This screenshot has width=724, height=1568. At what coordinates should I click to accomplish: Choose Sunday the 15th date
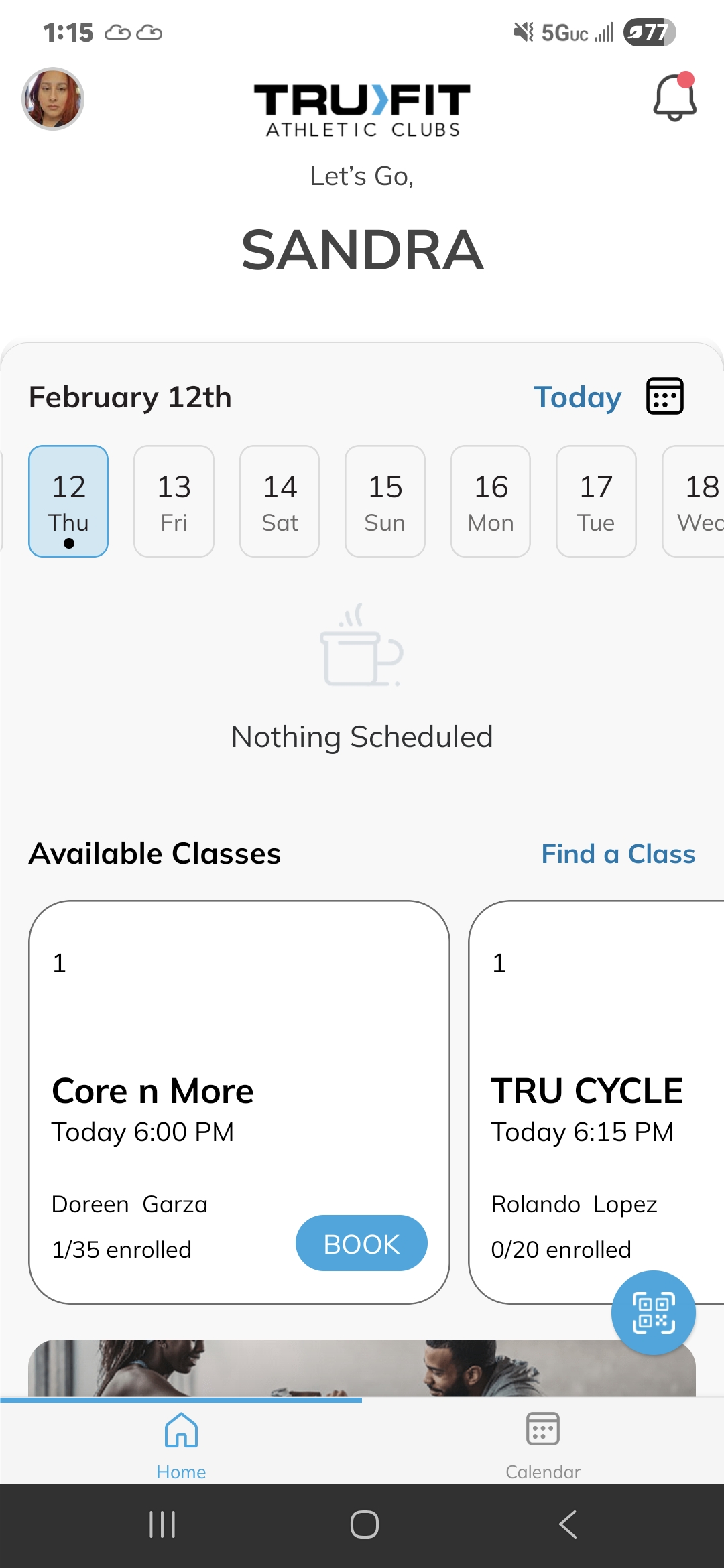tap(385, 501)
